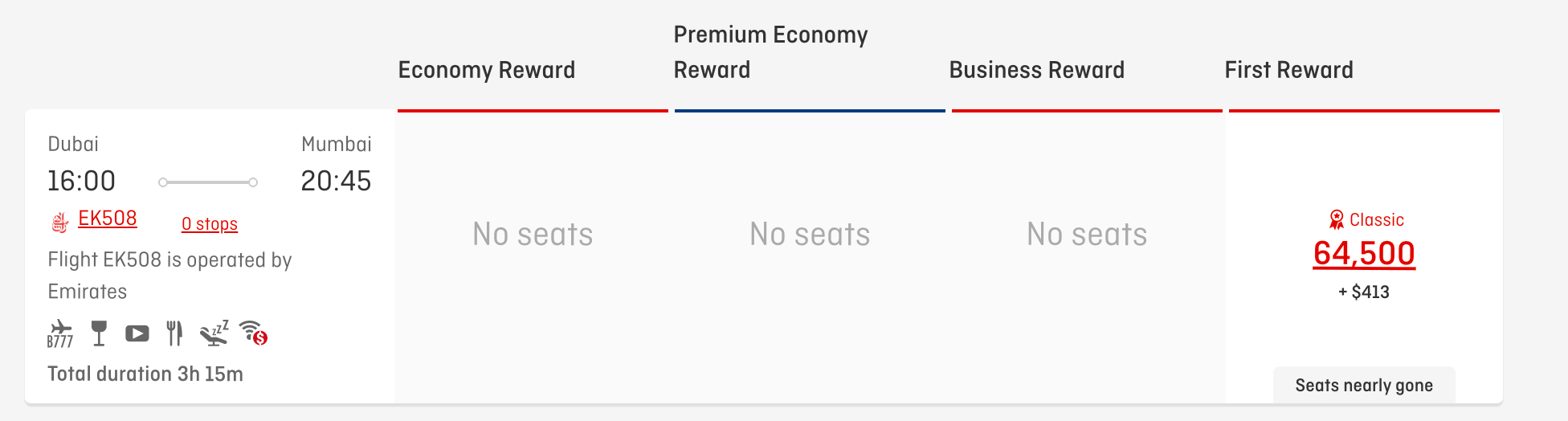Screen dimensions: 1568x421
Task: Click the lie-flat seat sleep icon
Action: [214, 333]
